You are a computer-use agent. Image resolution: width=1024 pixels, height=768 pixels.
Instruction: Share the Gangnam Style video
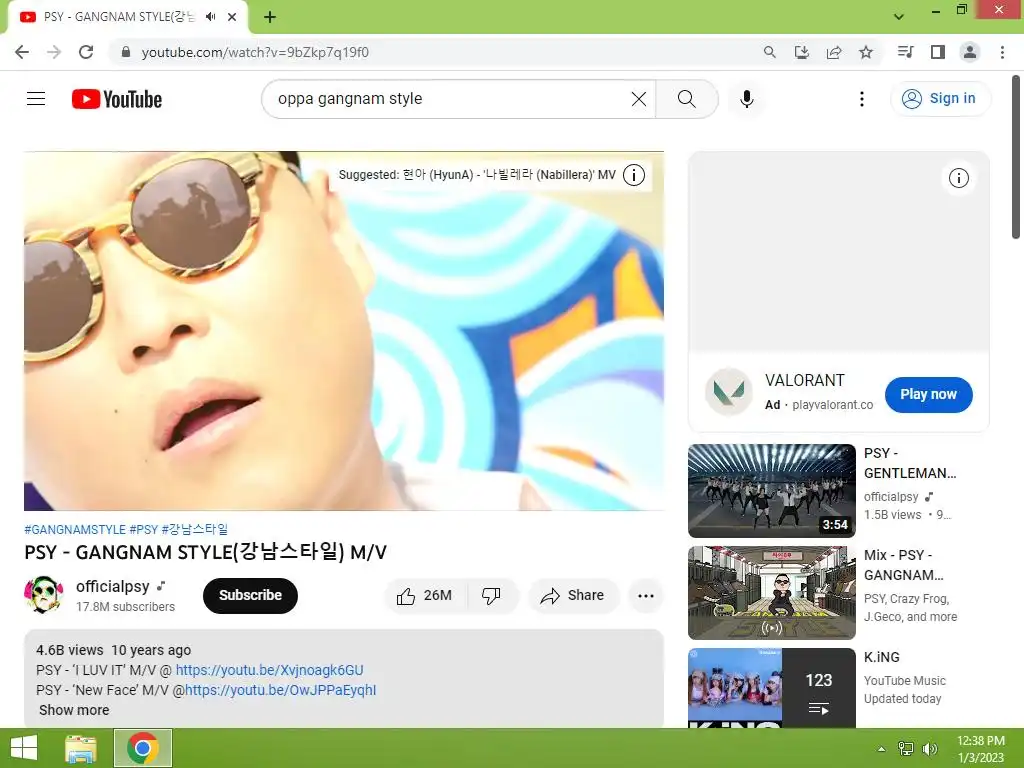point(573,596)
